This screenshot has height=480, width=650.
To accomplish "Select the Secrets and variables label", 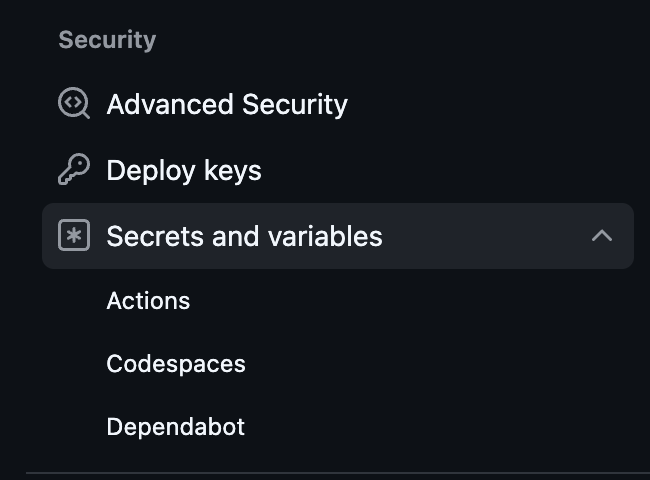I will (x=244, y=236).
